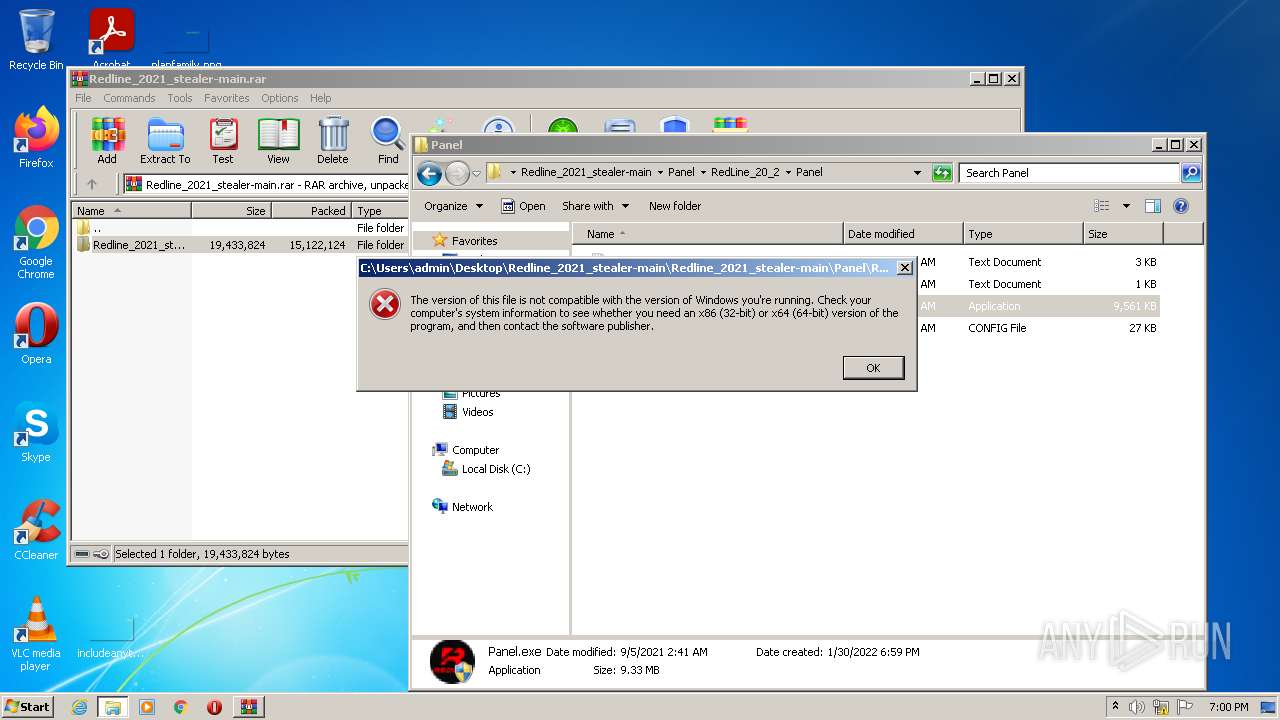Click the RedLine_20_2 breadcrumb segment
1280x720 pixels.
coord(745,172)
